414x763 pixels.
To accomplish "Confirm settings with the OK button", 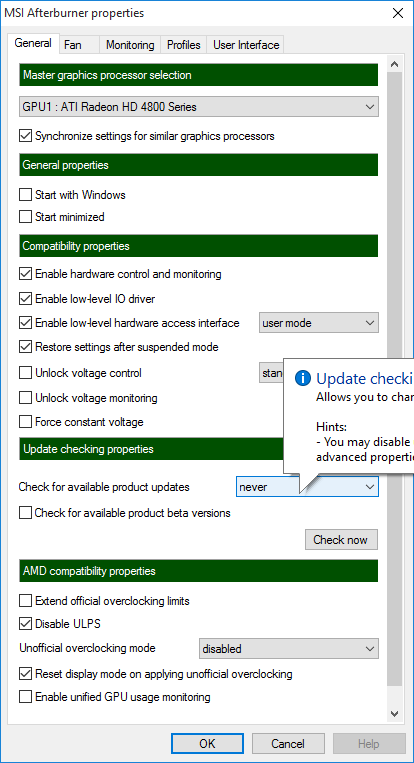I will (x=207, y=744).
